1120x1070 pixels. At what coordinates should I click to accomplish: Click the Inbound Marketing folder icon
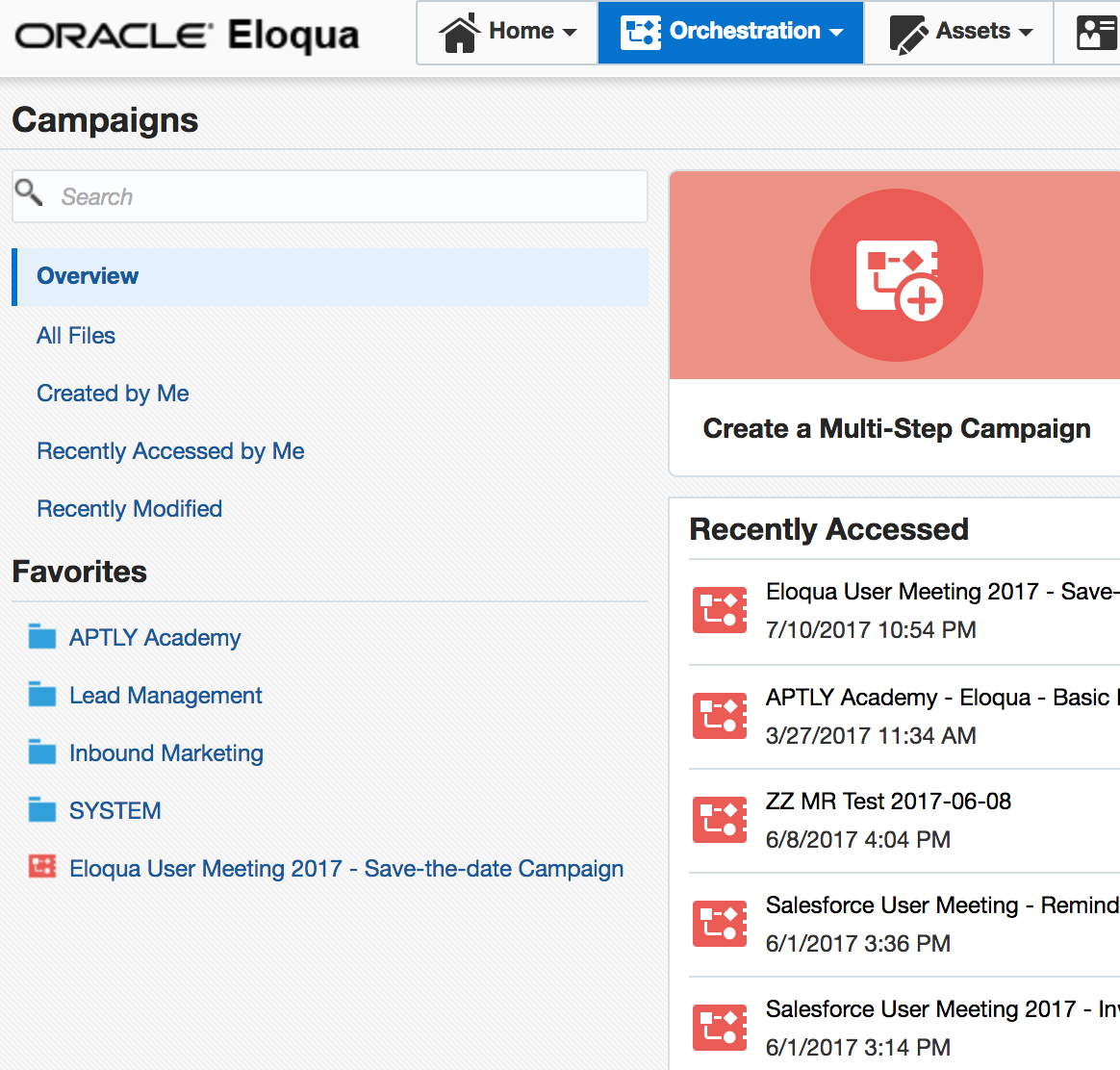(42, 752)
